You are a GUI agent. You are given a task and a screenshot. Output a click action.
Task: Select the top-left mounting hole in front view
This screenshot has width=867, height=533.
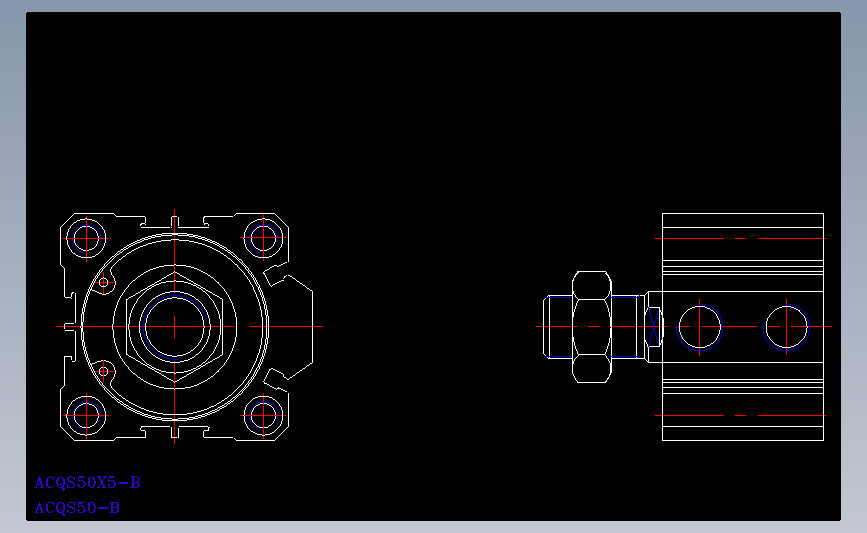(x=86, y=238)
